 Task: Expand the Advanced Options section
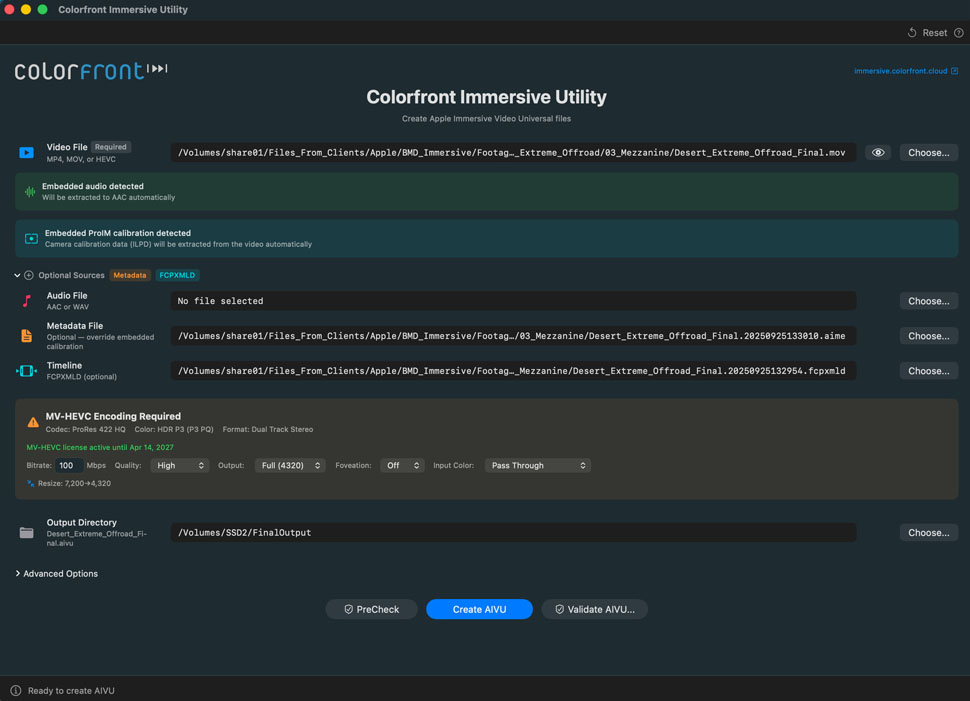point(57,574)
